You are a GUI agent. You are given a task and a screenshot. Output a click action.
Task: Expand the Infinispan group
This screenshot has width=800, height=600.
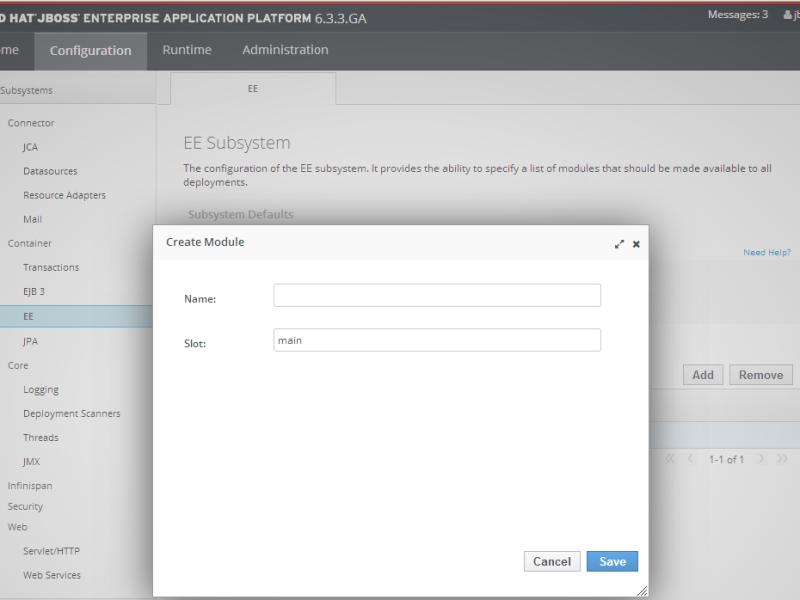pyautogui.click(x=30, y=486)
